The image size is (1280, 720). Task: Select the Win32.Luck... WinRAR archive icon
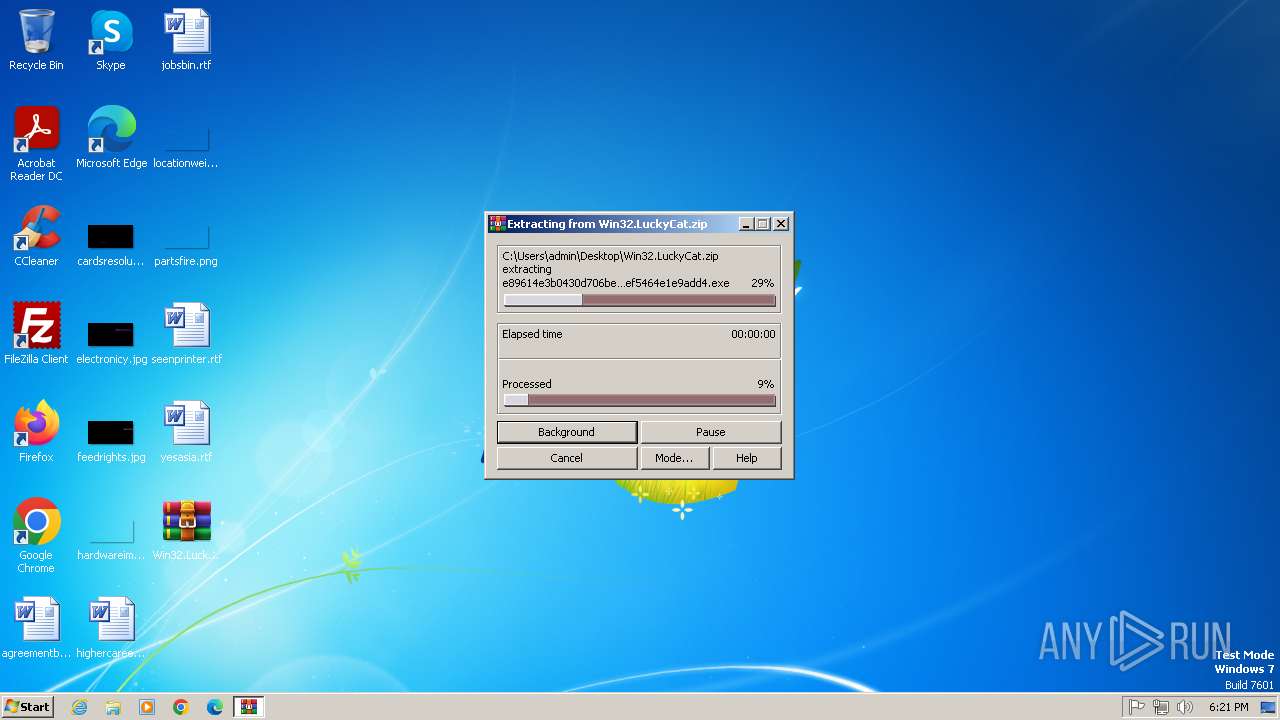pos(186,530)
